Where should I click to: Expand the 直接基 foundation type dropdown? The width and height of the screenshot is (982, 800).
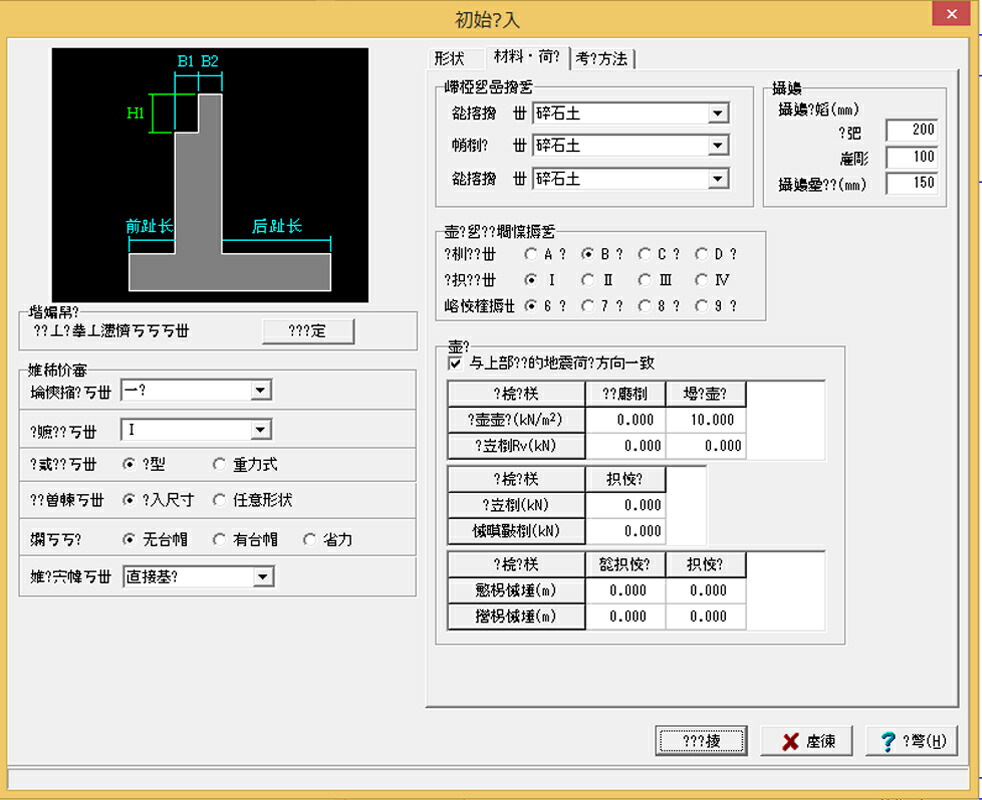point(263,576)
